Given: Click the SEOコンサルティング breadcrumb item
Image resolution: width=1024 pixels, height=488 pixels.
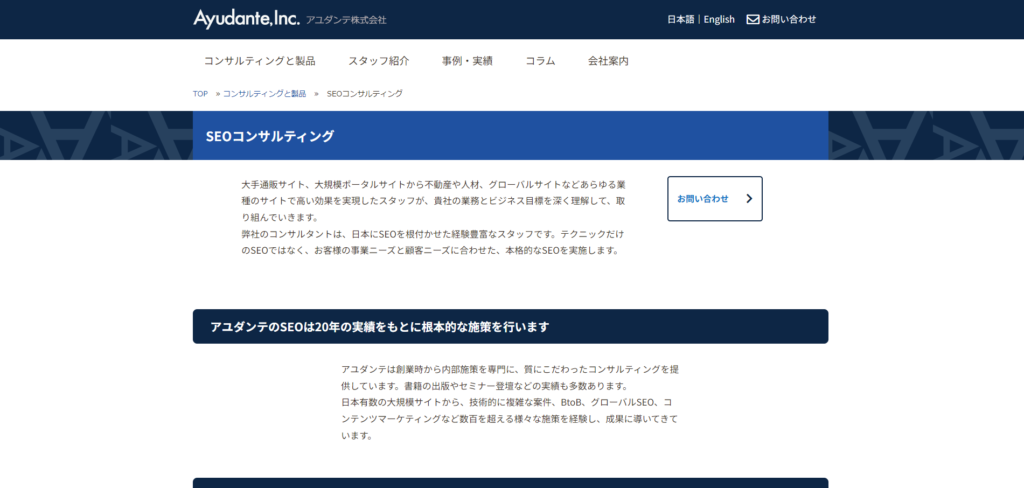Looking at the screenshot, I should [x=364, y=93].
